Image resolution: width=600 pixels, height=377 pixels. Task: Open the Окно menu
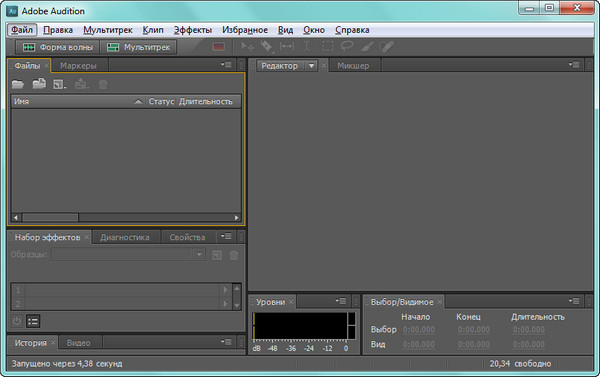point(314,30)
